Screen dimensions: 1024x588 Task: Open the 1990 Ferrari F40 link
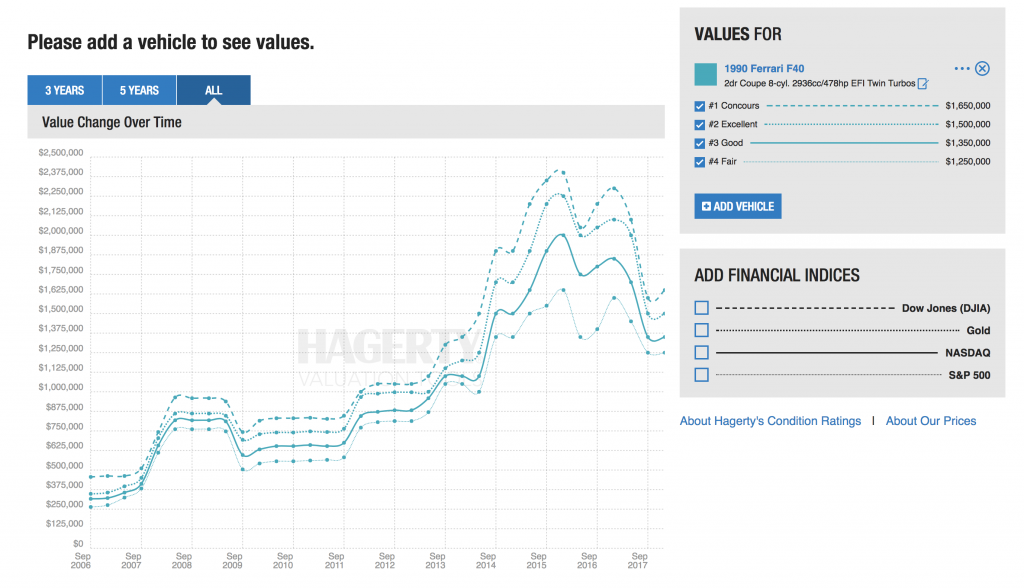tap(764, 69)
